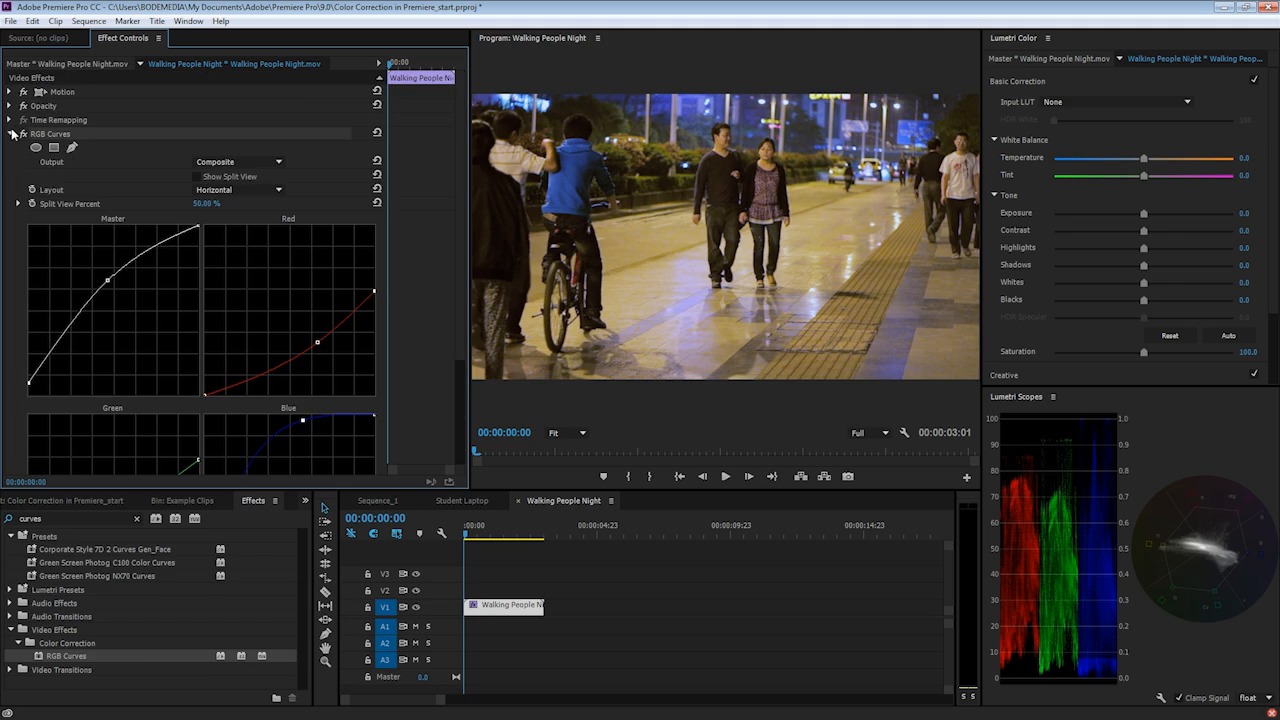
Task: Open the Program monitor button editor plus
Action: click(x=966, y=478)
